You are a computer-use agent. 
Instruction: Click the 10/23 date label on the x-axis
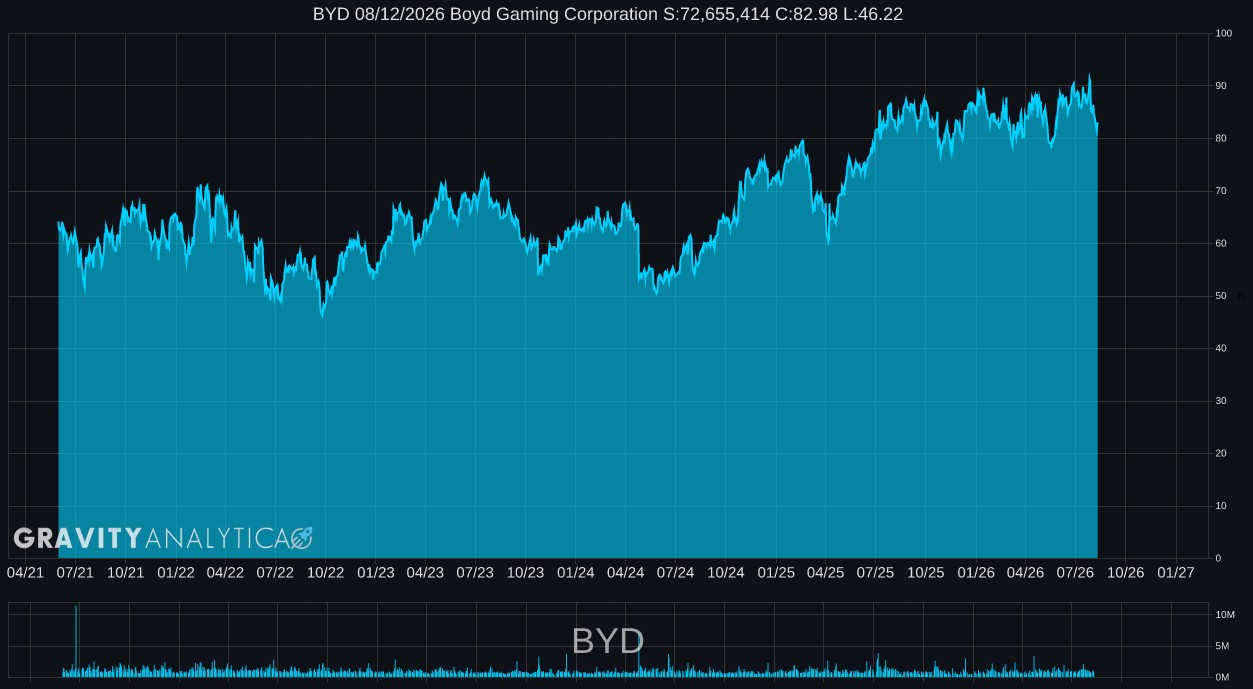[x=525, y=573]
